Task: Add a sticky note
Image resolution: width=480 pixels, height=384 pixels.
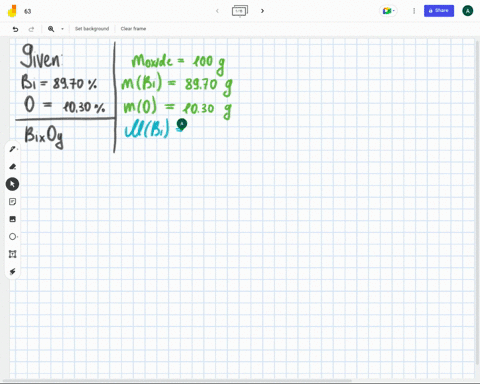Action: coord(13,202)
